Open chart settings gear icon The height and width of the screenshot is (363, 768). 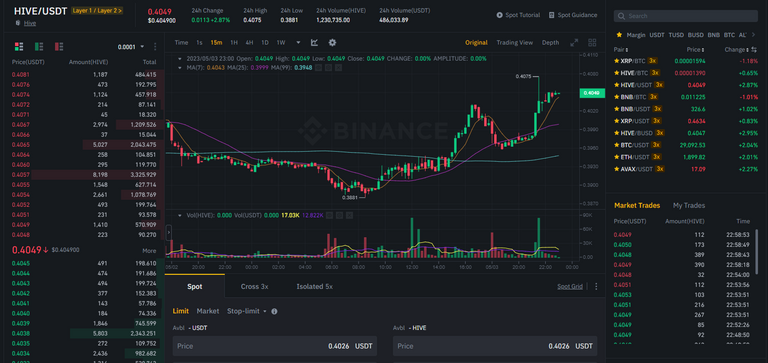[332, 43]
